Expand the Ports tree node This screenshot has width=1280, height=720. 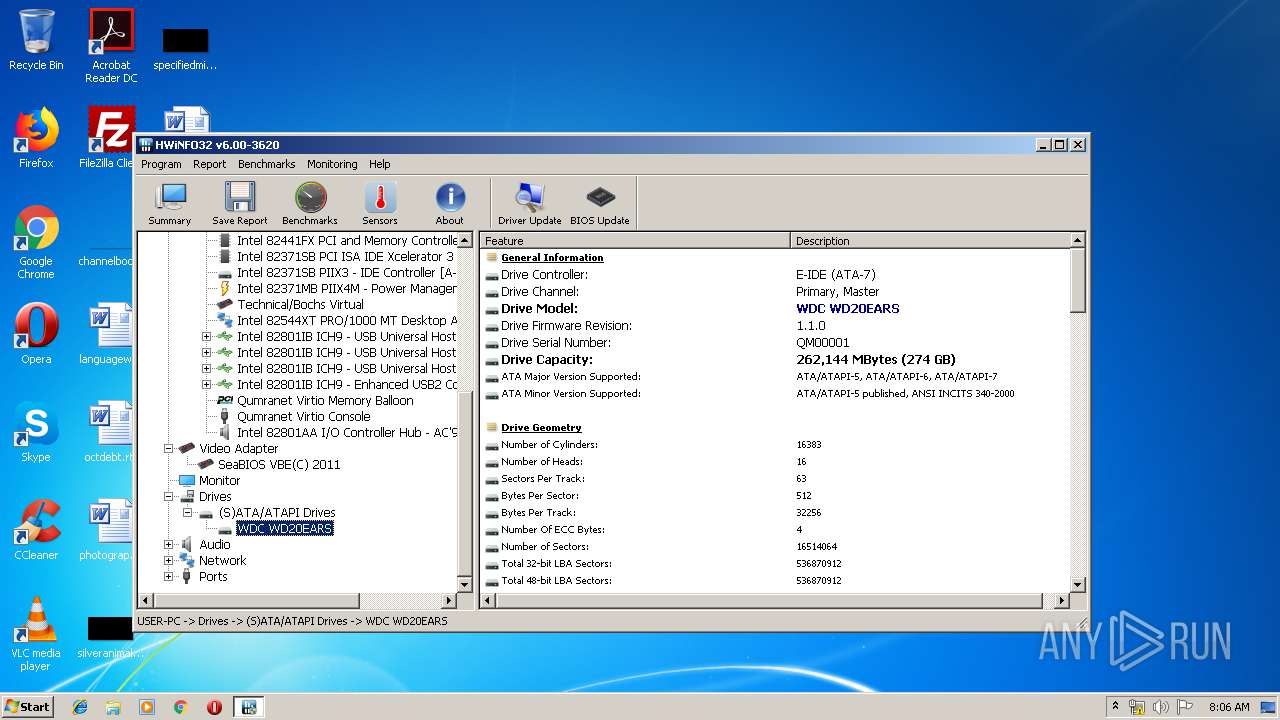click(x=169, y=577)
